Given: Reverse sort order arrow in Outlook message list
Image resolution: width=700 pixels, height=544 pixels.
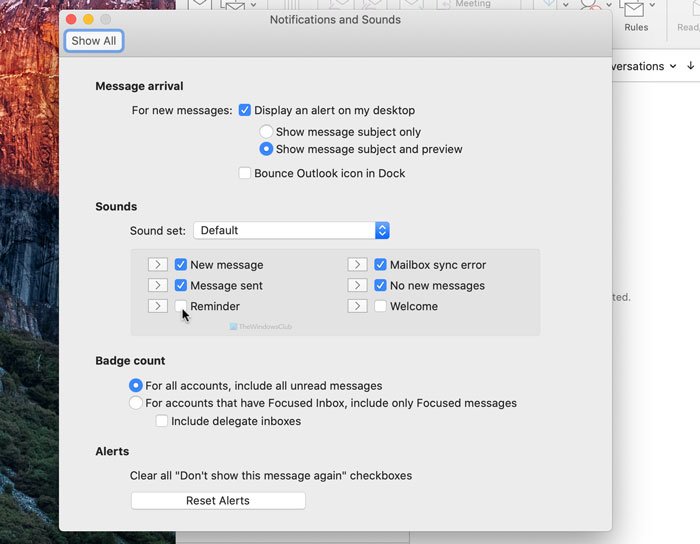Looking at the screenshot, I should (x=691, y=66).
